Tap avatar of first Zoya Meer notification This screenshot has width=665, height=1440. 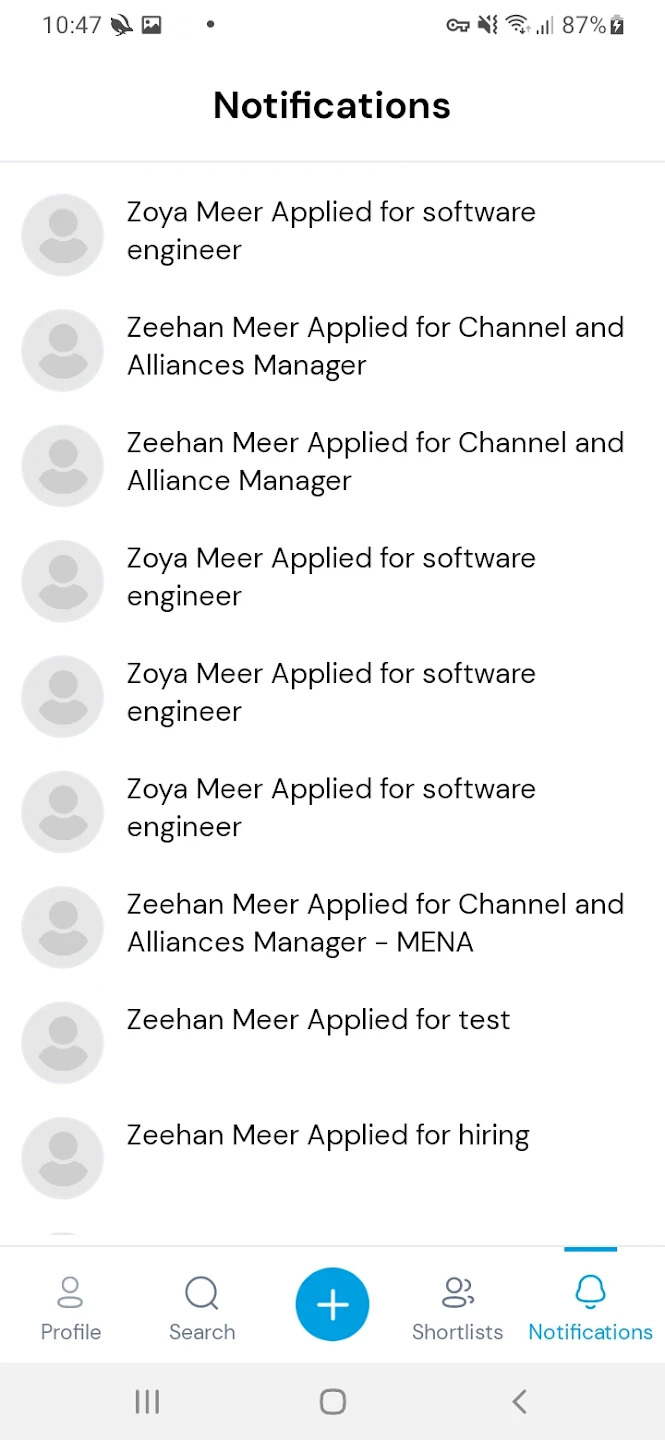pyautogui.click(x=63, y=235)
